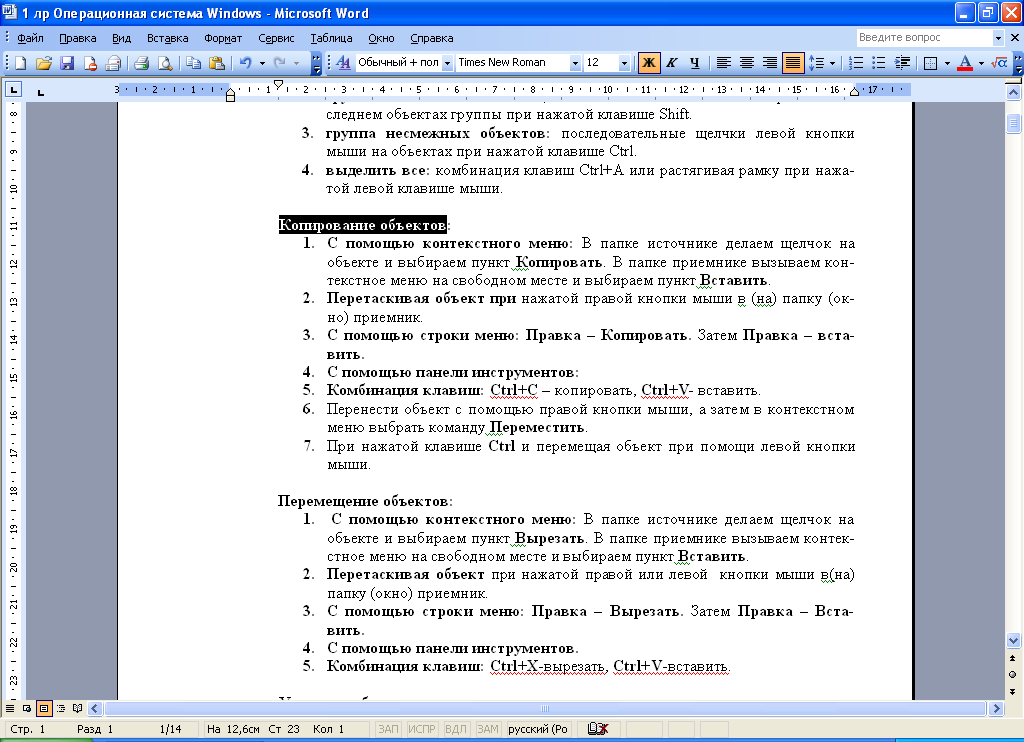
Task: Open the Правка menu
Action: click(78, 39)
